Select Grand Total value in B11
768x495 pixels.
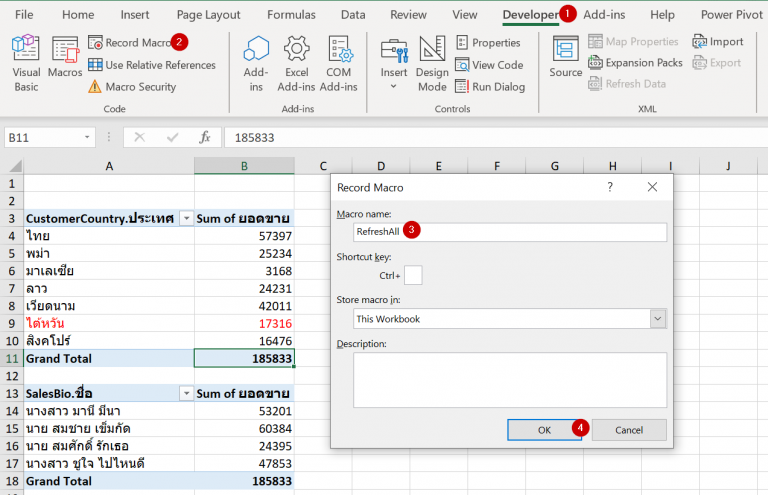tap(244, 358)
